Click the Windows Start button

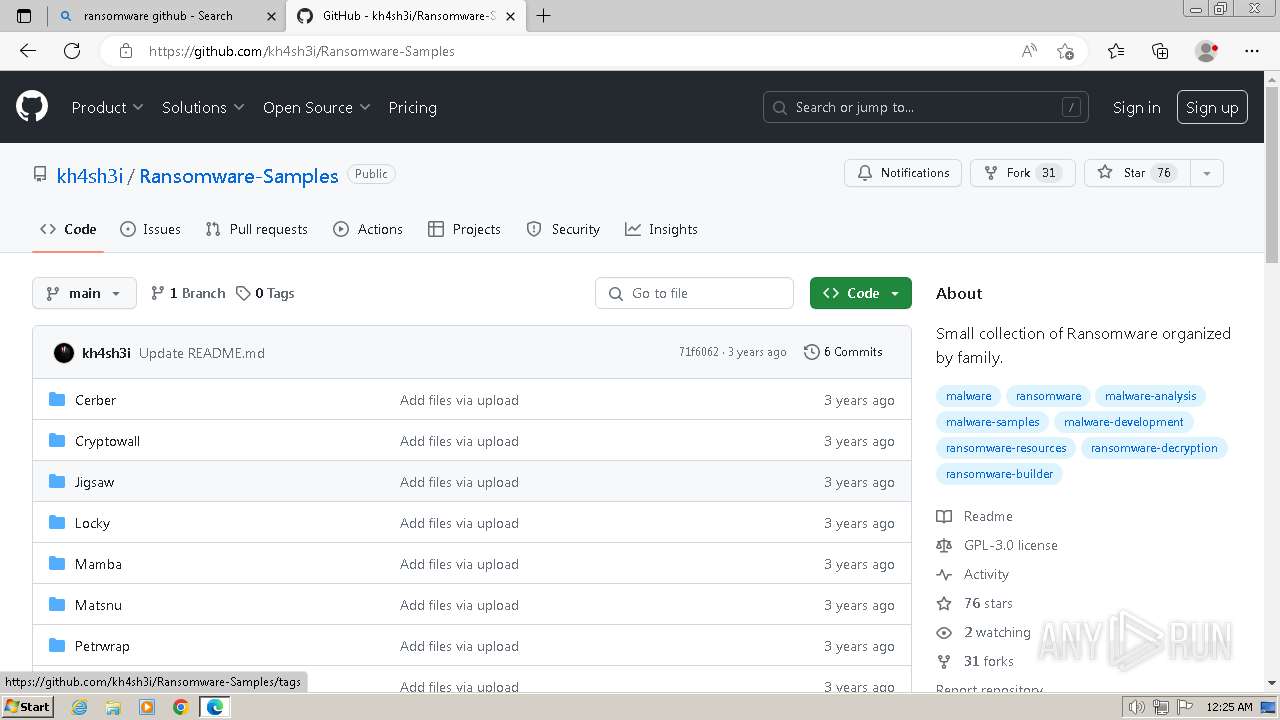[27, 707]
